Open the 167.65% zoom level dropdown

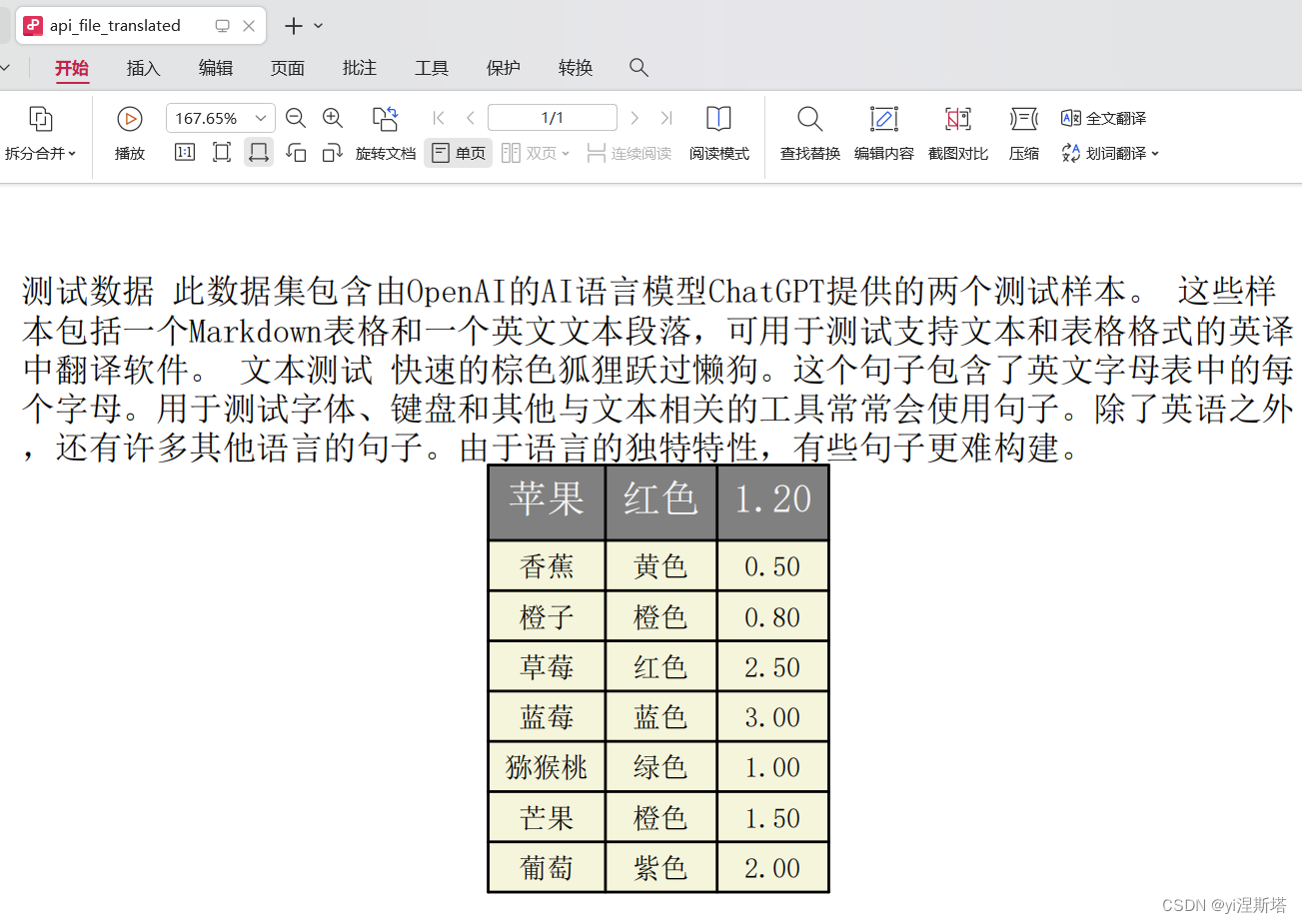tap(221, 118)
